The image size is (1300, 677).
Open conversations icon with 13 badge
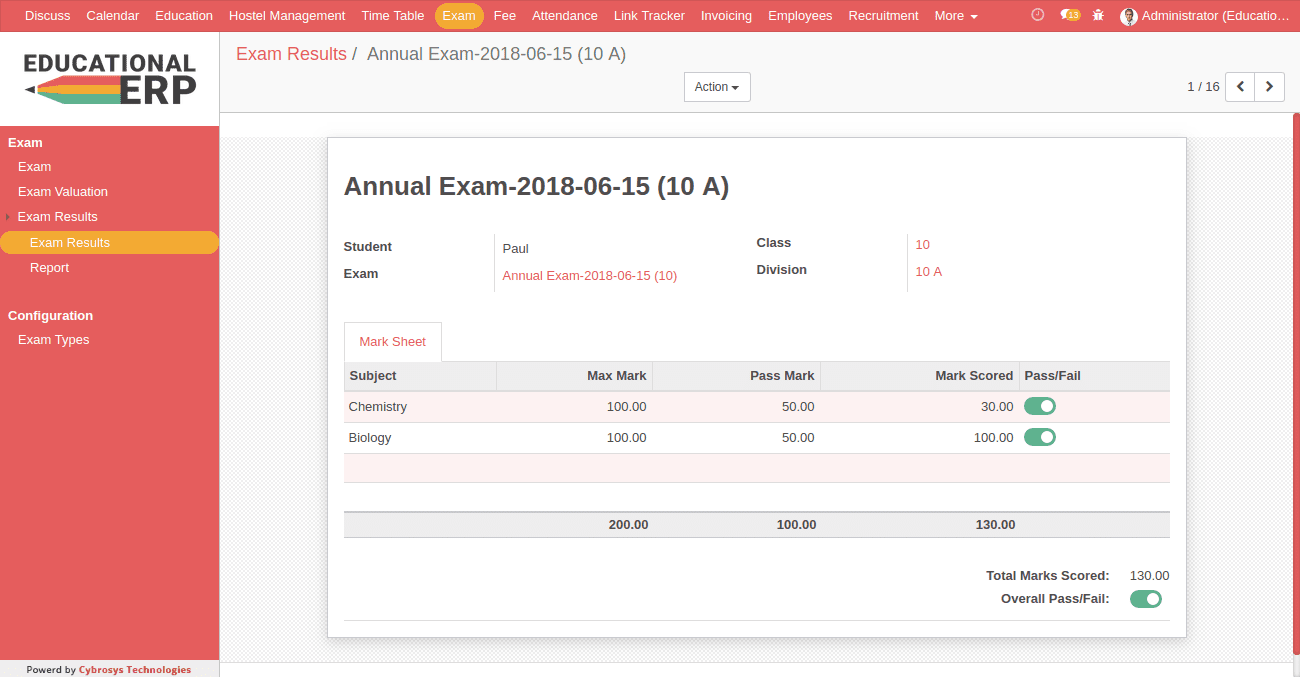pos(1070,15)
